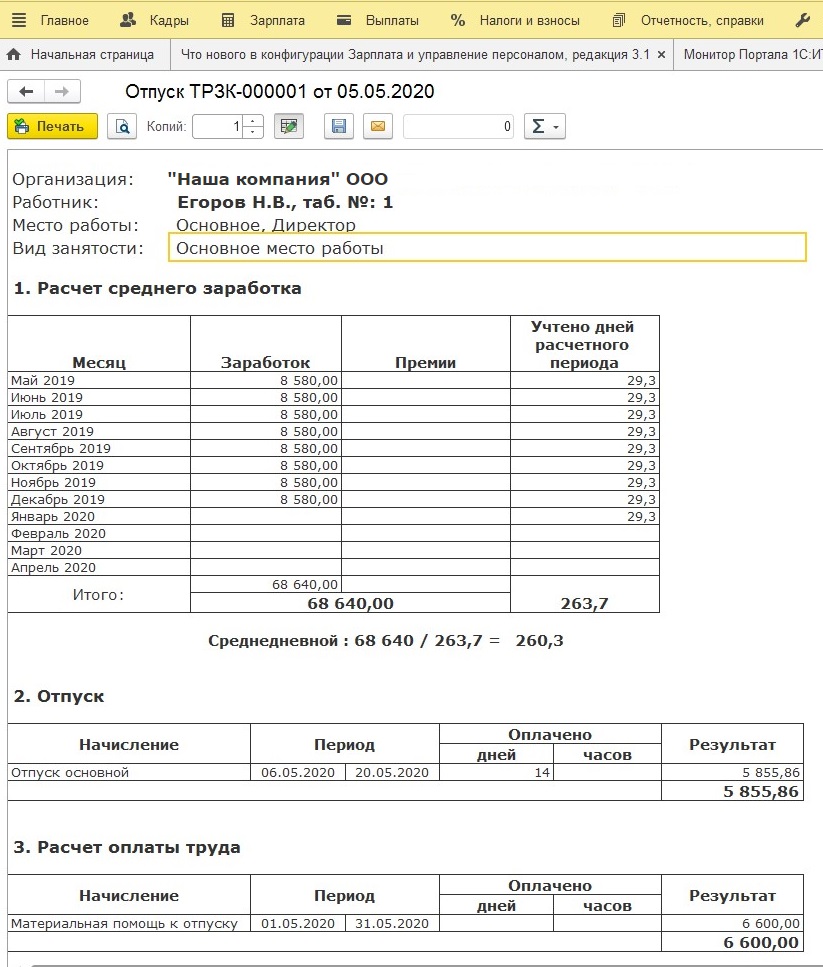Image resolution: width=823 pixels, height=967 pixels.
Task: Click the "Наша компания" ООО text
Action: click(277, 179)
